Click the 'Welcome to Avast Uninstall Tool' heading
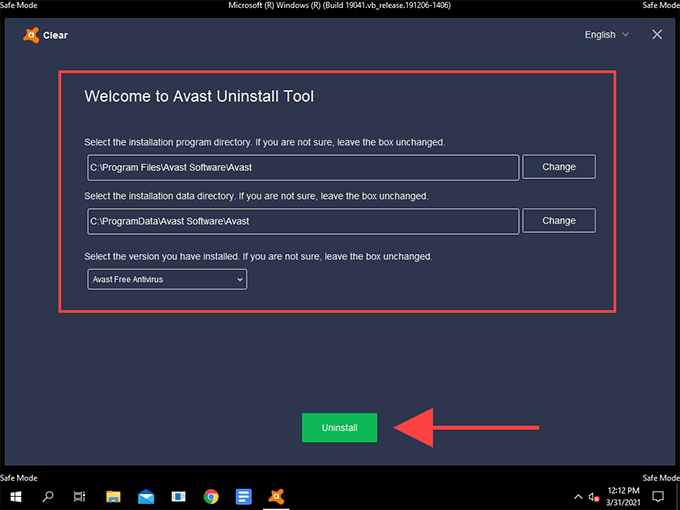The height and width of the screenshot is (510, 680). (x=199, y=96)
